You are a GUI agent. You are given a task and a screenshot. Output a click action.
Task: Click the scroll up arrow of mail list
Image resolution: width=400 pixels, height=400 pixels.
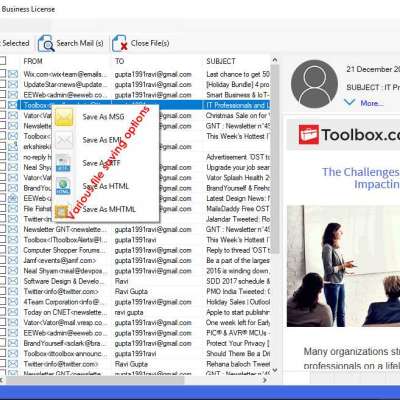(x=275, y=60)
